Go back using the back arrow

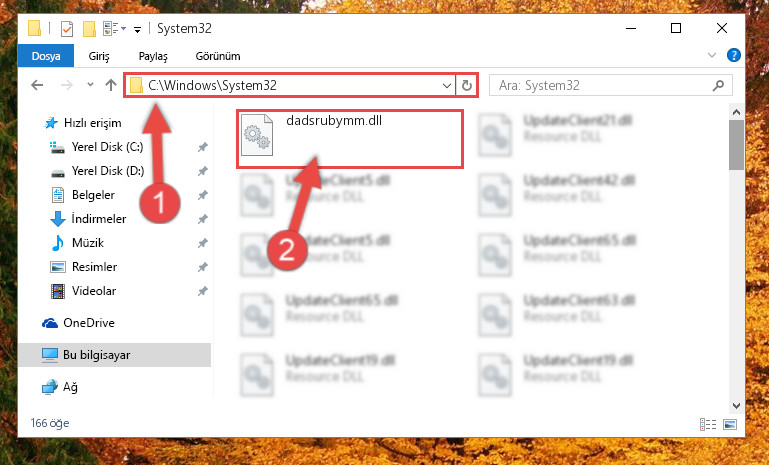(x=37, y=85)
